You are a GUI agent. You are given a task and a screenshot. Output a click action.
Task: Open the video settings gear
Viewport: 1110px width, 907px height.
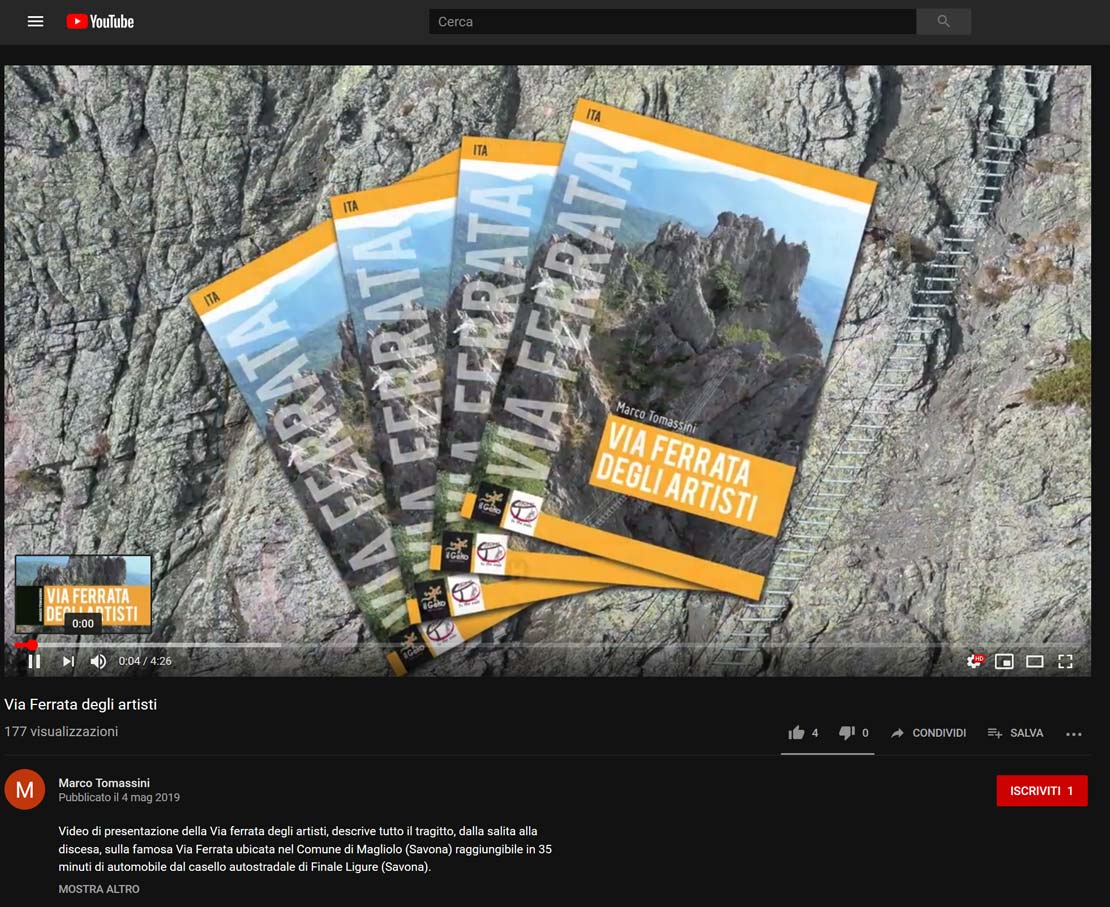[x=974, y=661]
